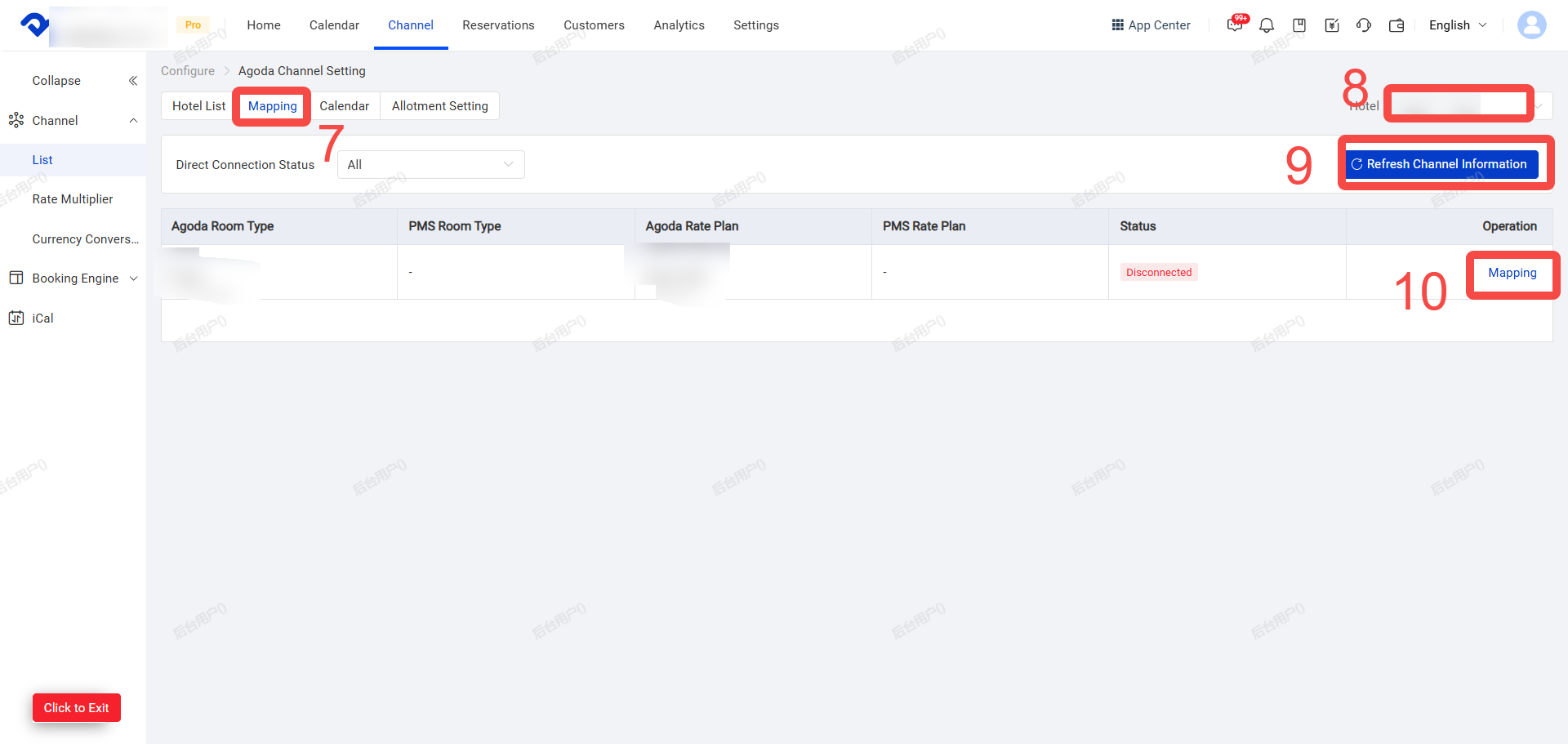Select the Channel top menu
Screen dimensions: 1568x744
pos(411,25)
